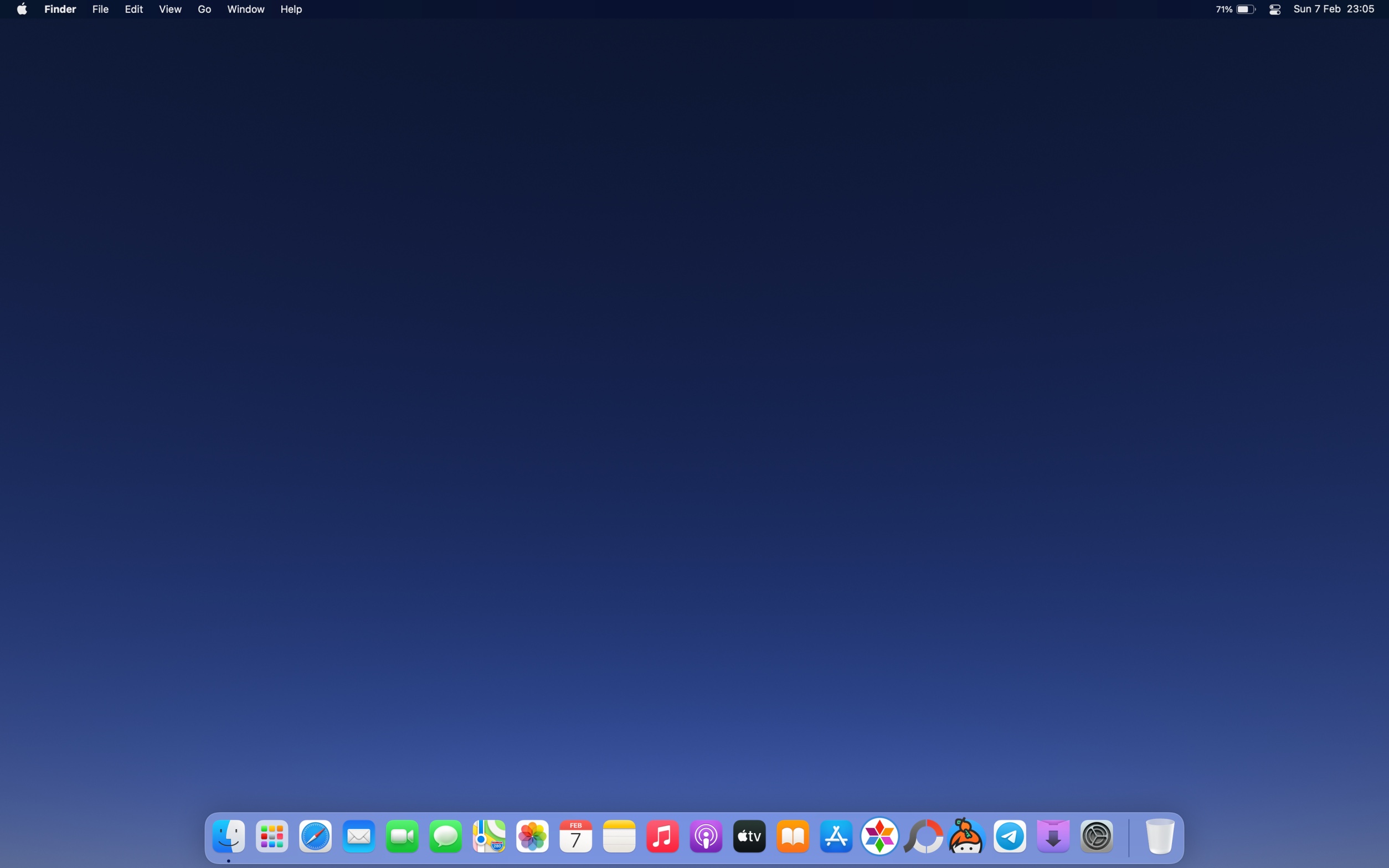Open the Photos app
The width and height of the screenshot is (1389, 868).
(x=532, y=836)
